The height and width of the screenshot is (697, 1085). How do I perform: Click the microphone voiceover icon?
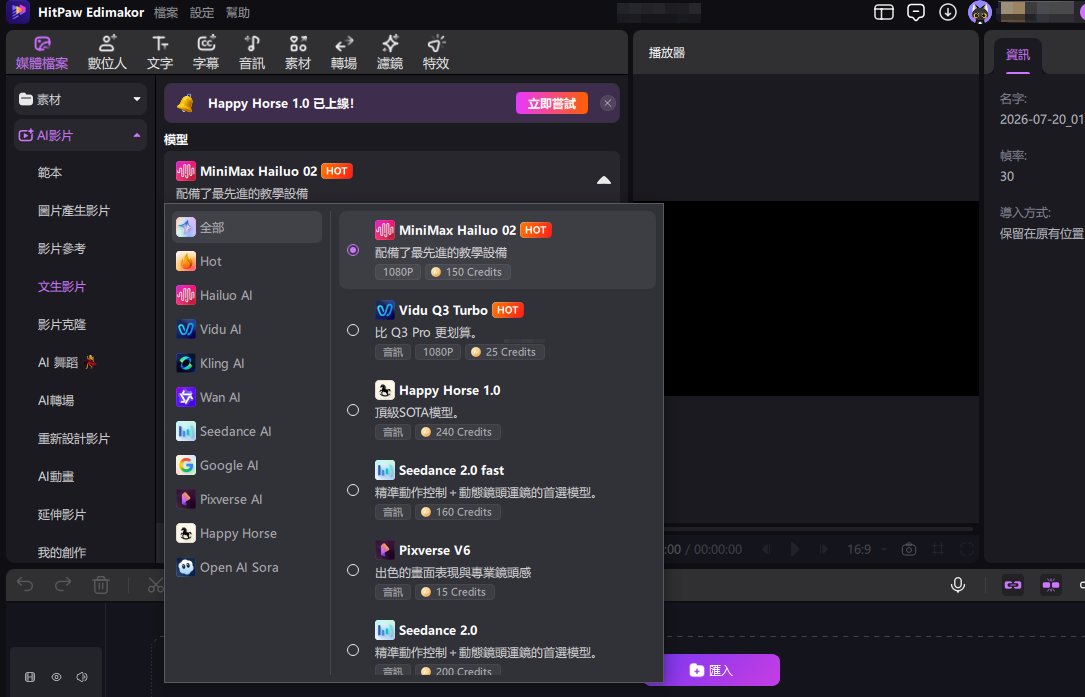click(958, 585)
